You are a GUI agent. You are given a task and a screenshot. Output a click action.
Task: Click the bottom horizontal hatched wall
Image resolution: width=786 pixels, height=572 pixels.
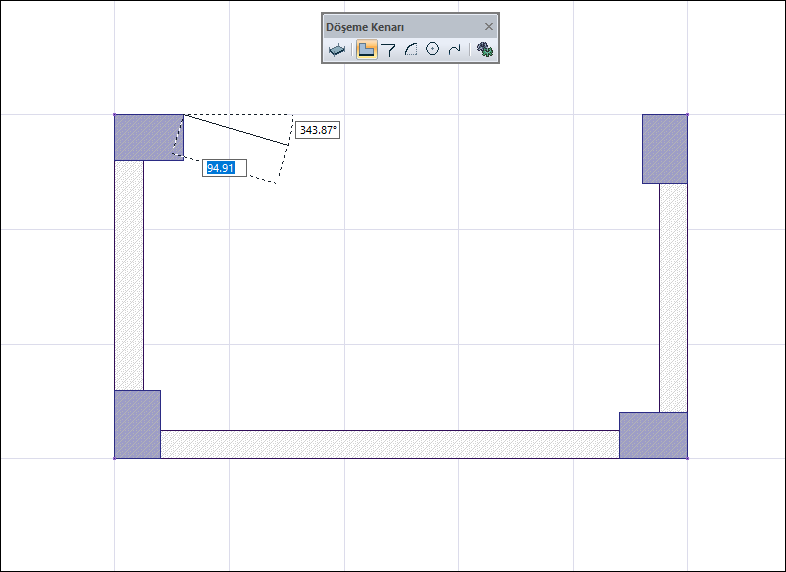pos(390,444)
